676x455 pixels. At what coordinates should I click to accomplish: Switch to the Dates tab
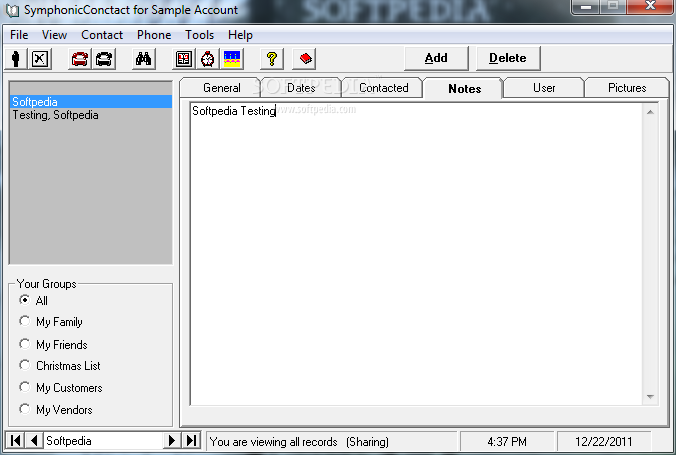click(x=301, y=88)
